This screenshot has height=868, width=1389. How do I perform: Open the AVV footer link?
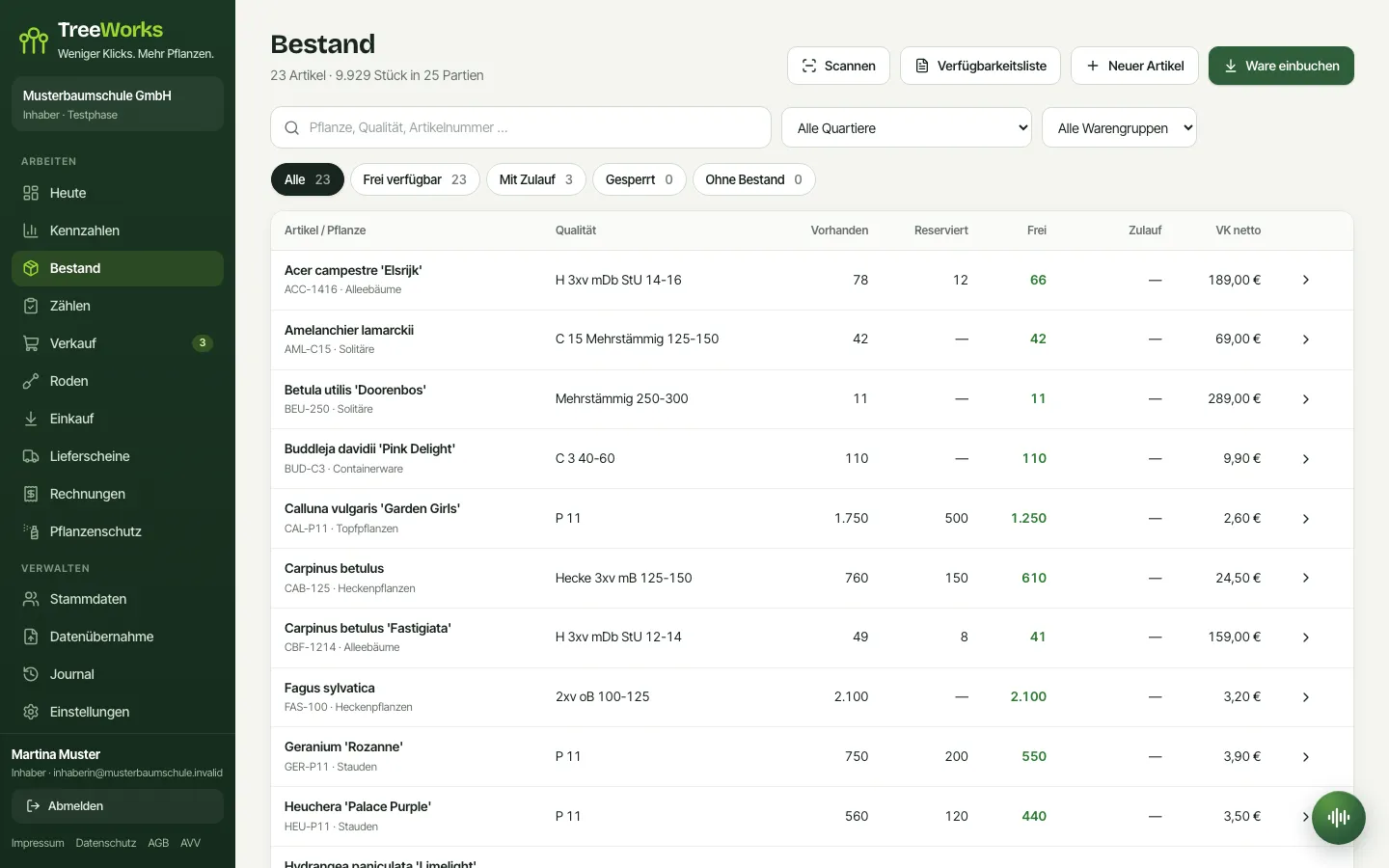[x=191, y=843]
